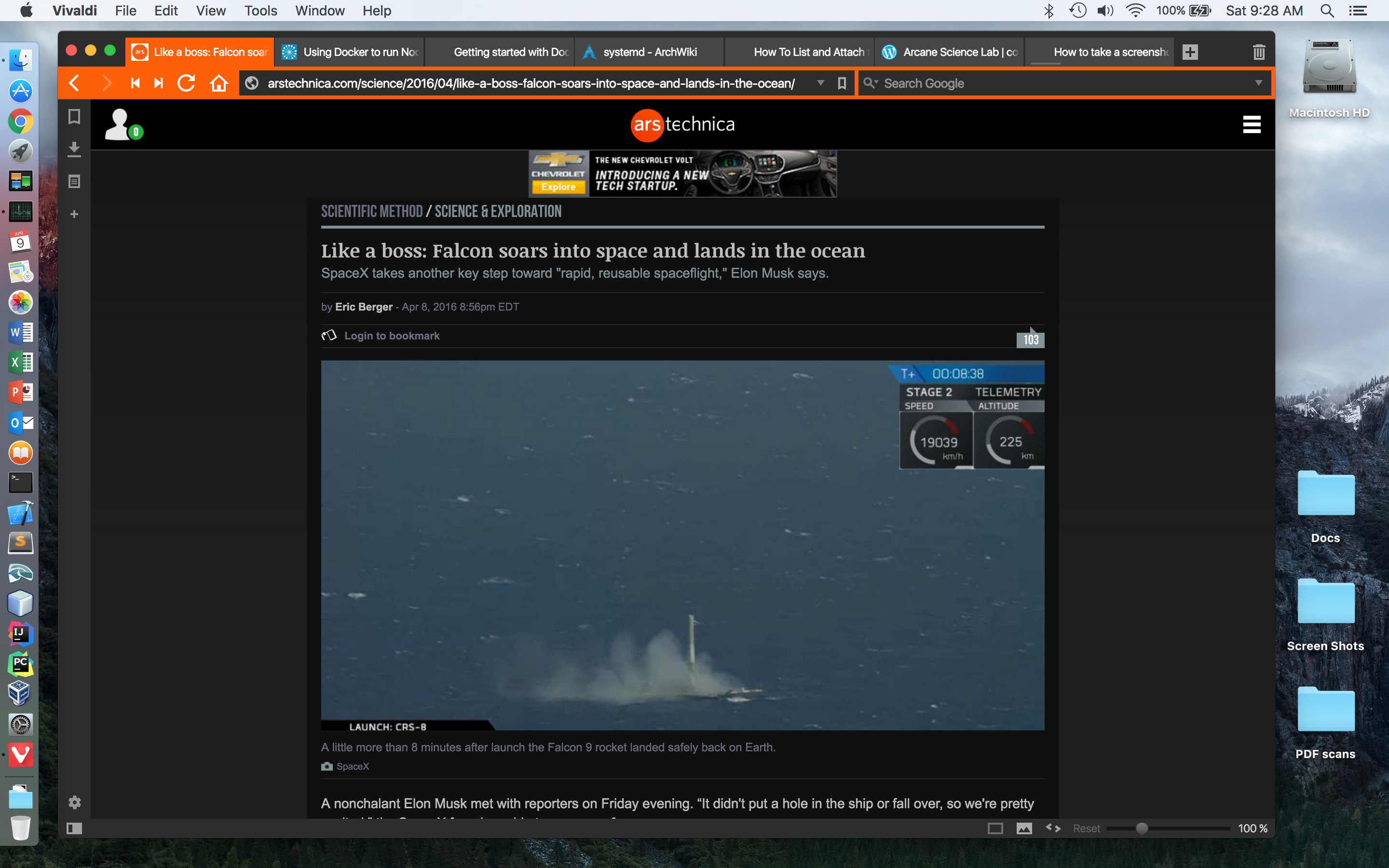1389x868 pixels.
Task: Open Terminal from the Dock
Action: (x=20, y=483)
